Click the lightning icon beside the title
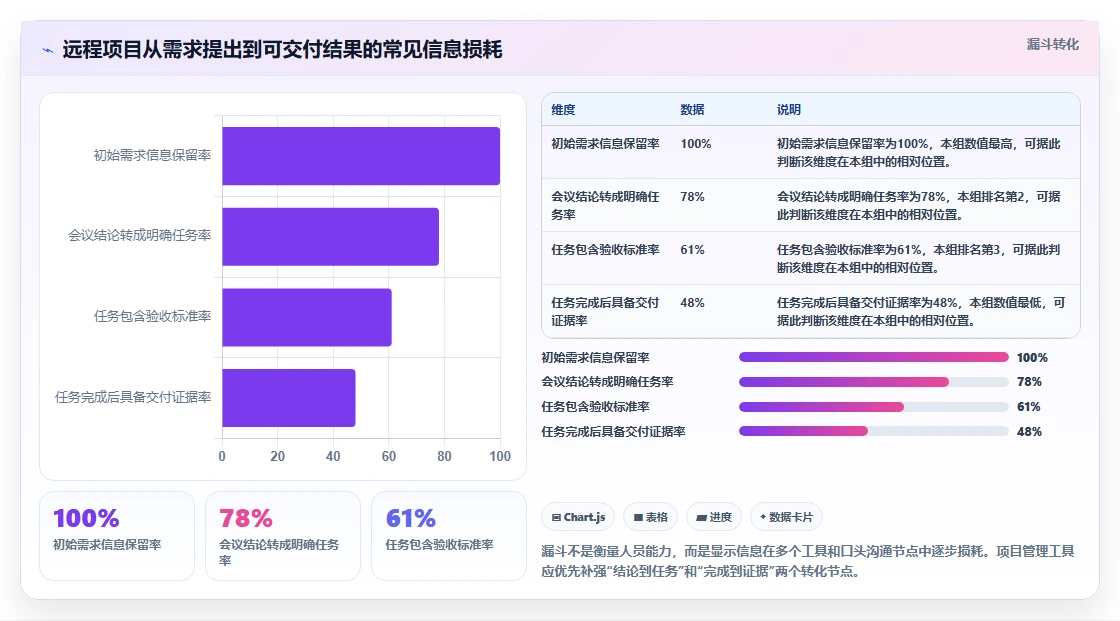 coord(48,50)
